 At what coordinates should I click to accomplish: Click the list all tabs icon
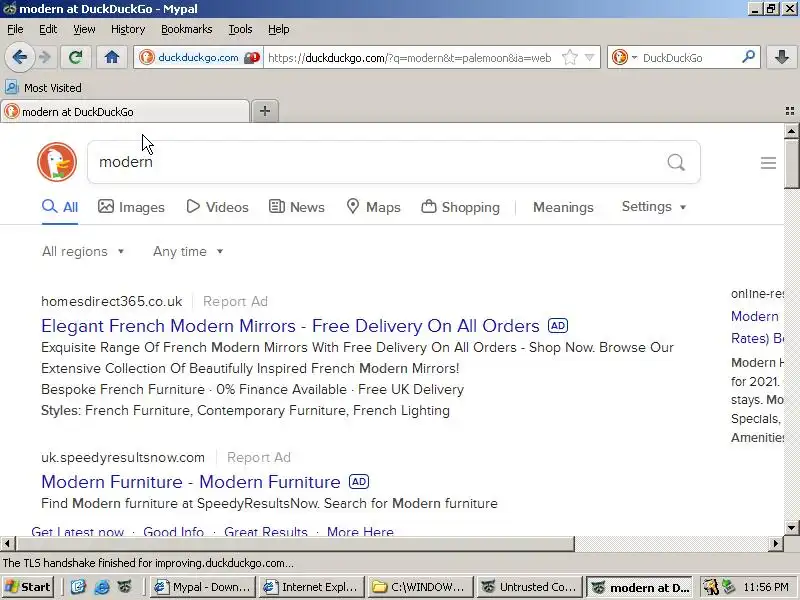tap(790, 111)
